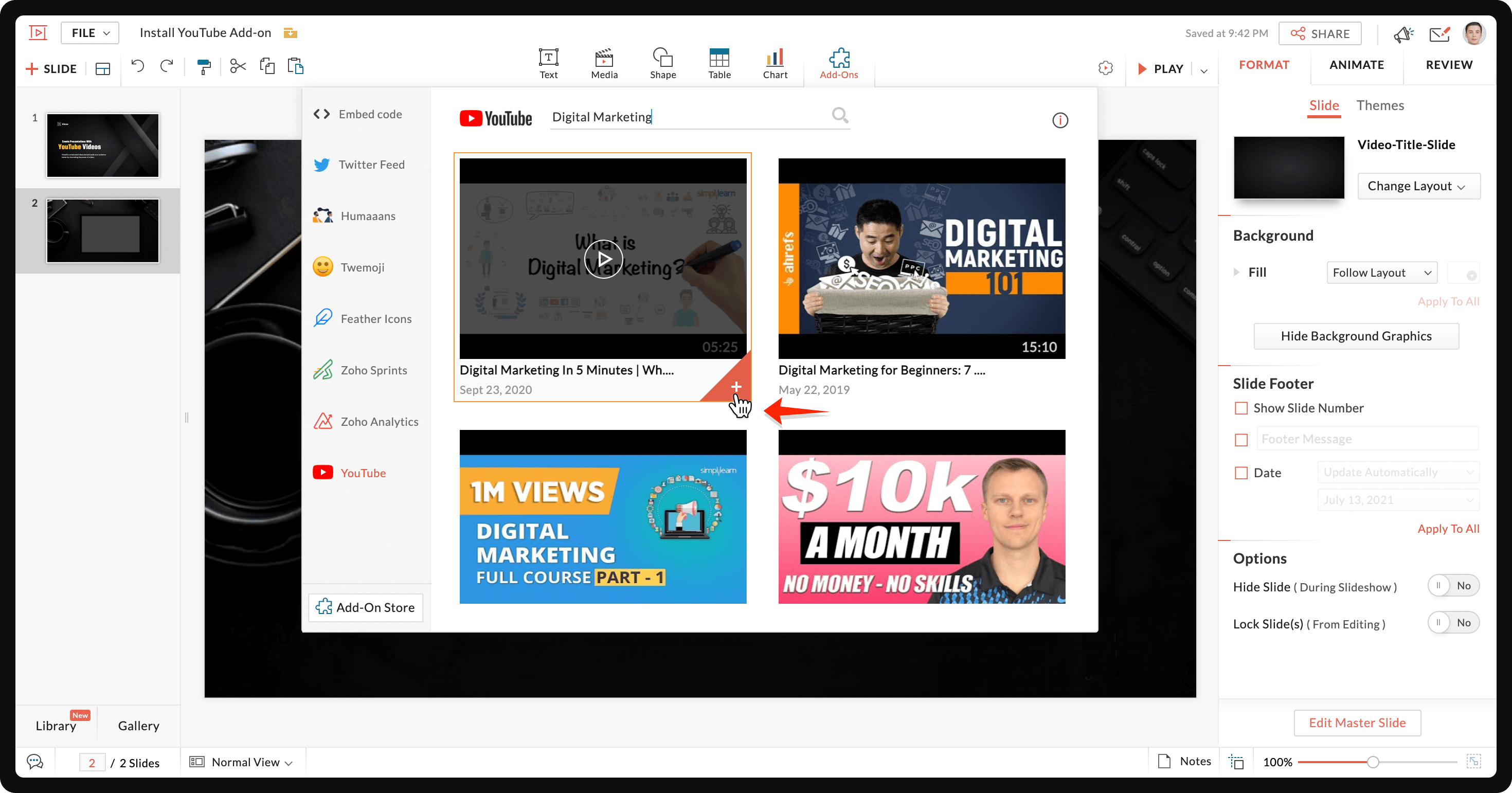Click the Add-On Store button

366,607
